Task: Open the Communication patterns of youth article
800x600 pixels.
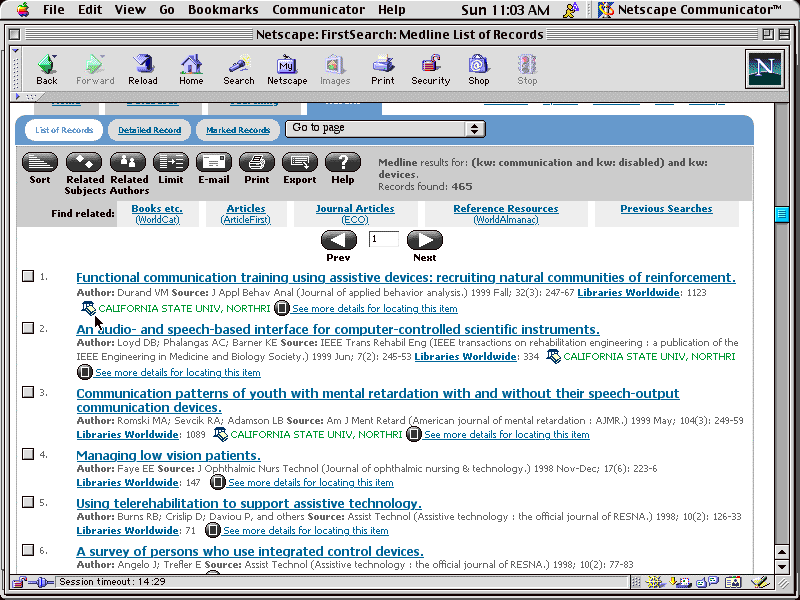Action: (378, 401)
